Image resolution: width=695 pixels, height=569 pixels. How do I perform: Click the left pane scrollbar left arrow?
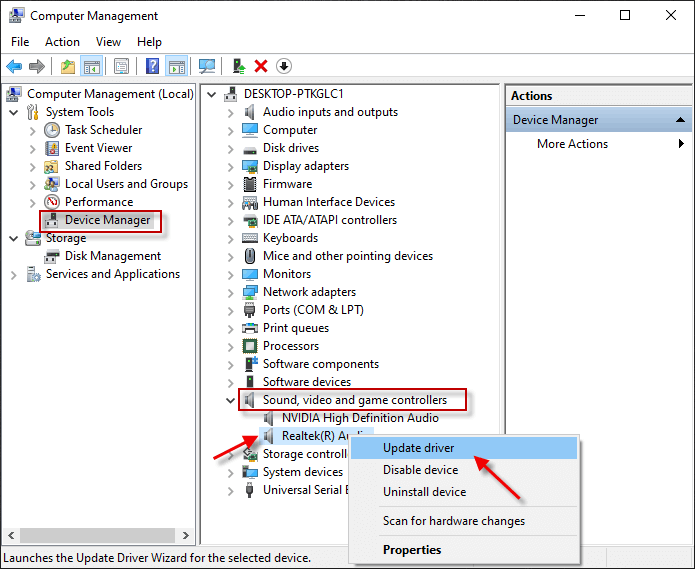point(12,535)
